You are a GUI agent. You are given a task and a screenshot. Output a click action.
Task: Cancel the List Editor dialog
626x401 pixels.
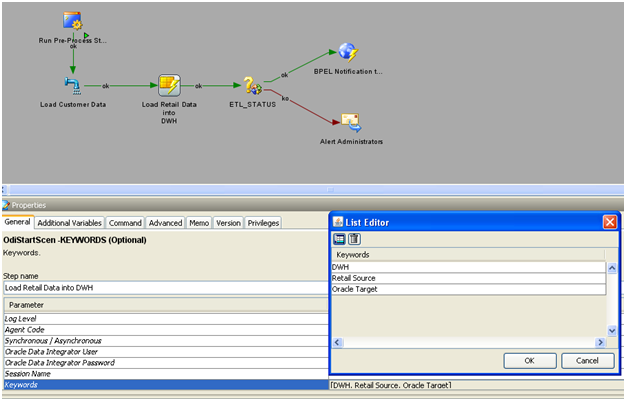point(587,361)
